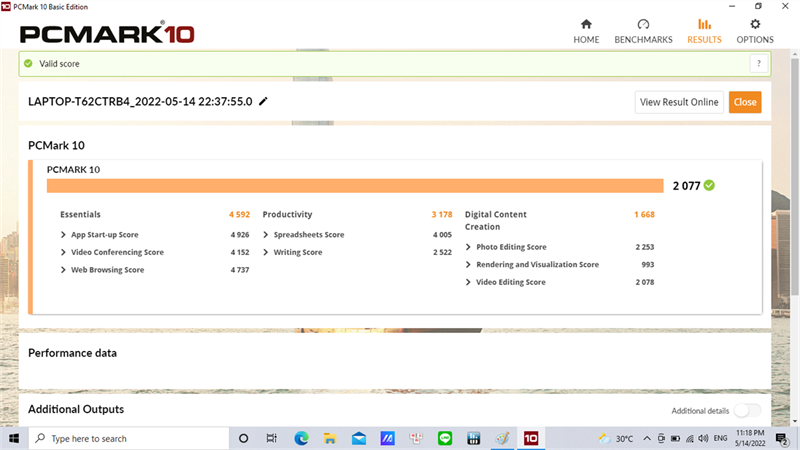
Task: Click the vertical scrollbar of results page
Action: point(794,176)
